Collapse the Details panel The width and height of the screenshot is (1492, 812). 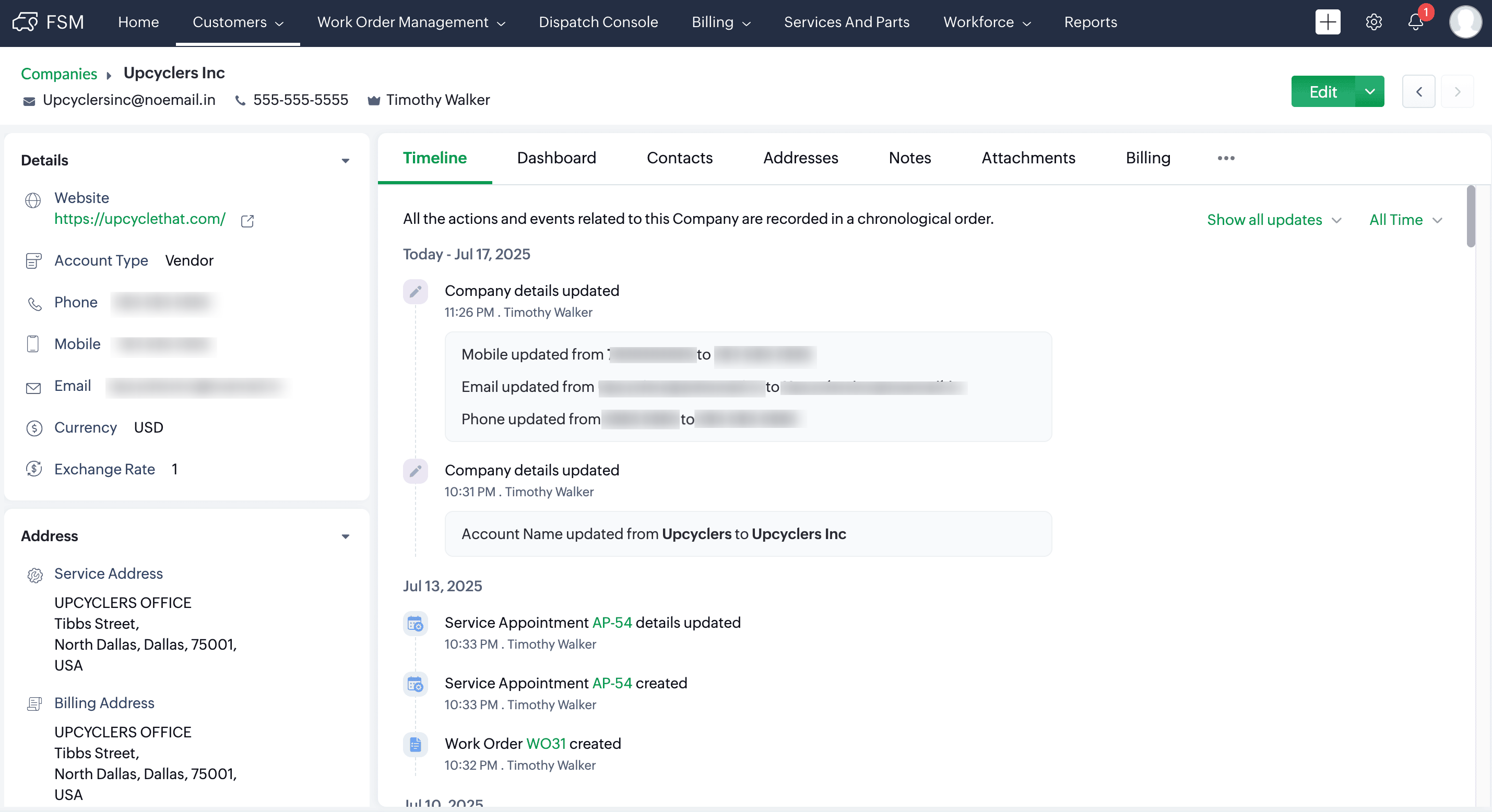point(345,160)
